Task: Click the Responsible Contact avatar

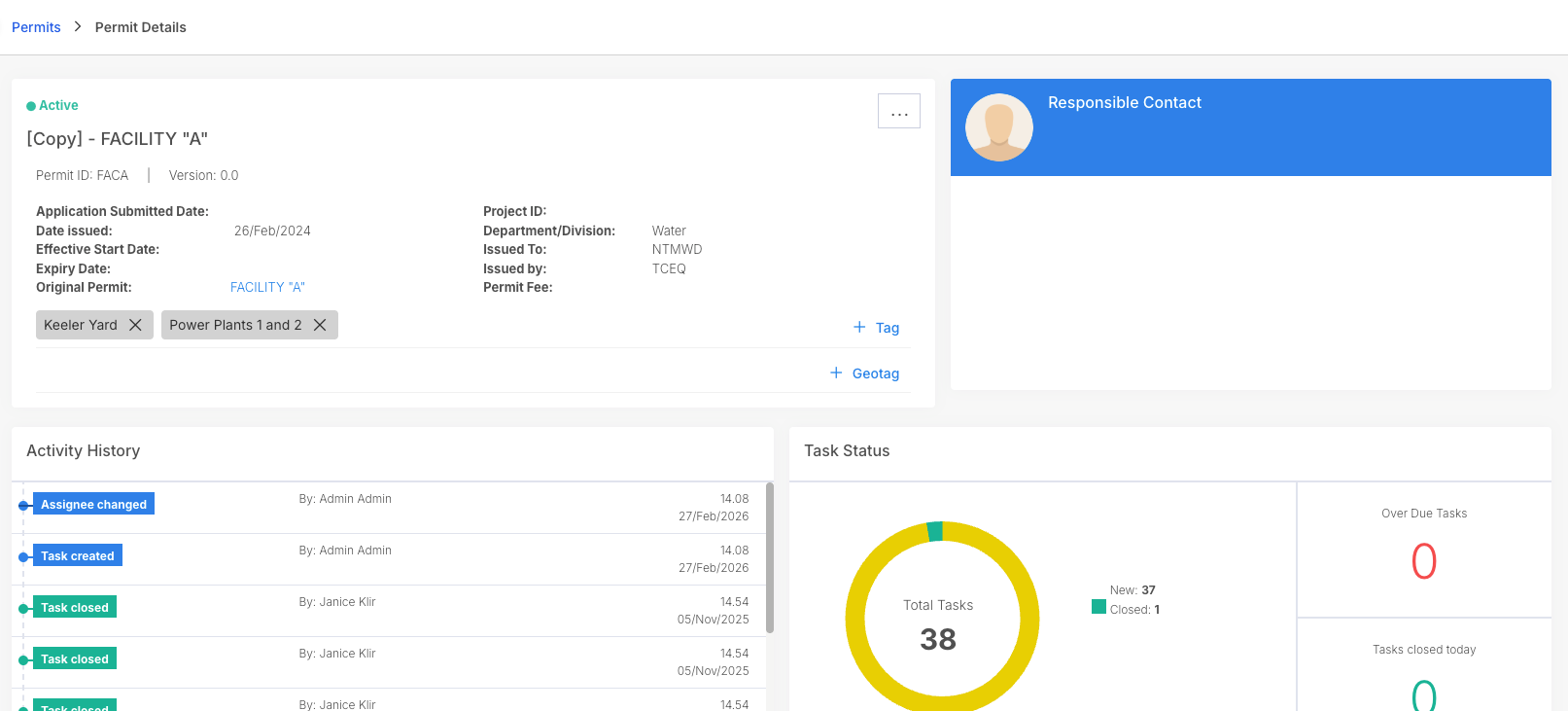Action: pyautogui.click(x=999, y=127)
